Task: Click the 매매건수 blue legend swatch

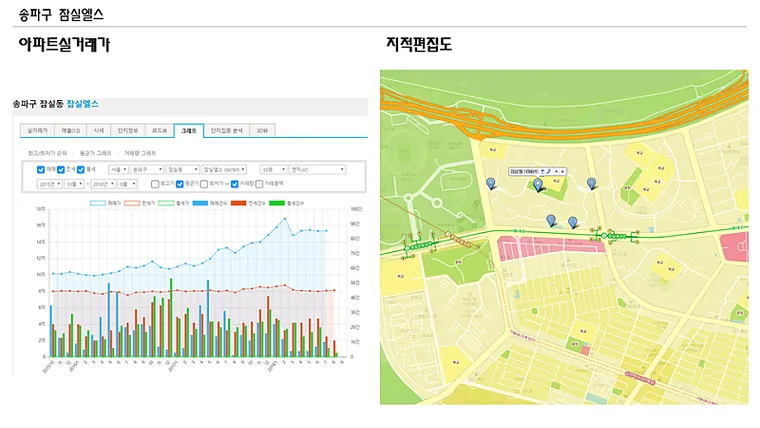Action: coord(200,204)
